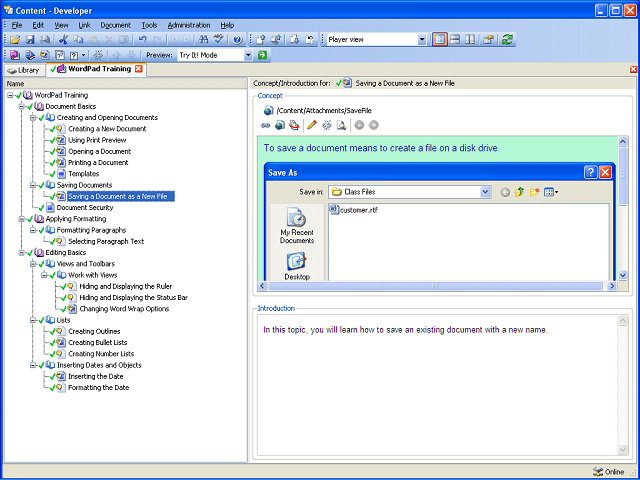Open the blue Help question icon
This screenshot has height=480, width=640.
238,40
